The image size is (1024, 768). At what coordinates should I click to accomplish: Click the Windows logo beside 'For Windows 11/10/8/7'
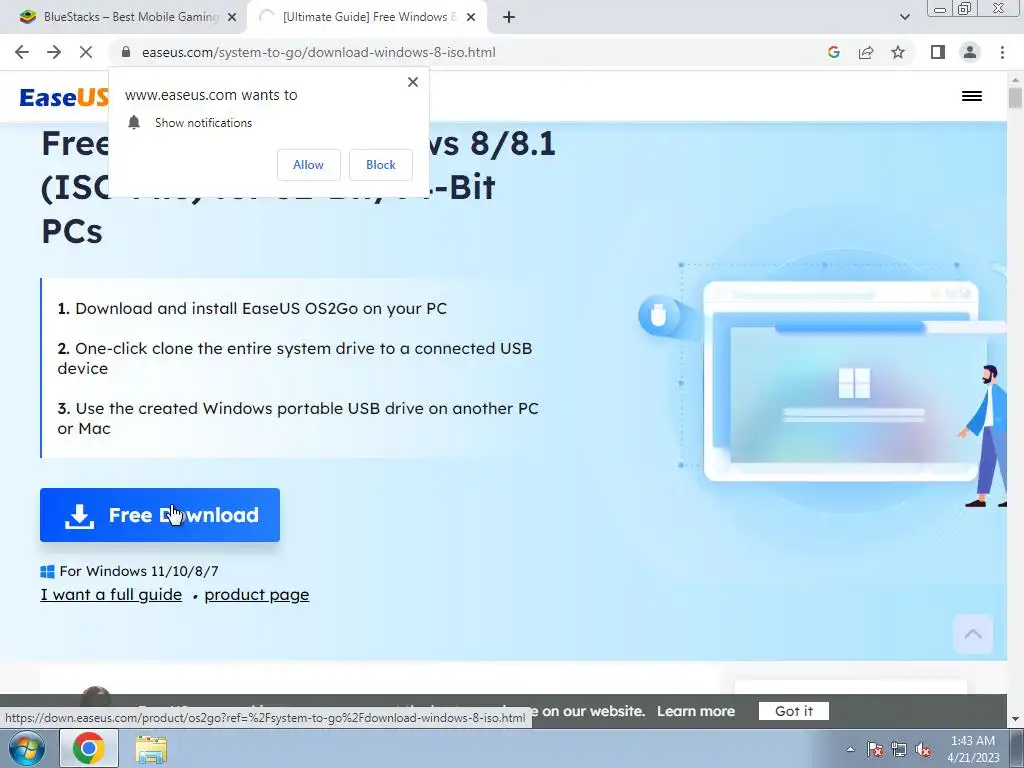coord(47,571)
